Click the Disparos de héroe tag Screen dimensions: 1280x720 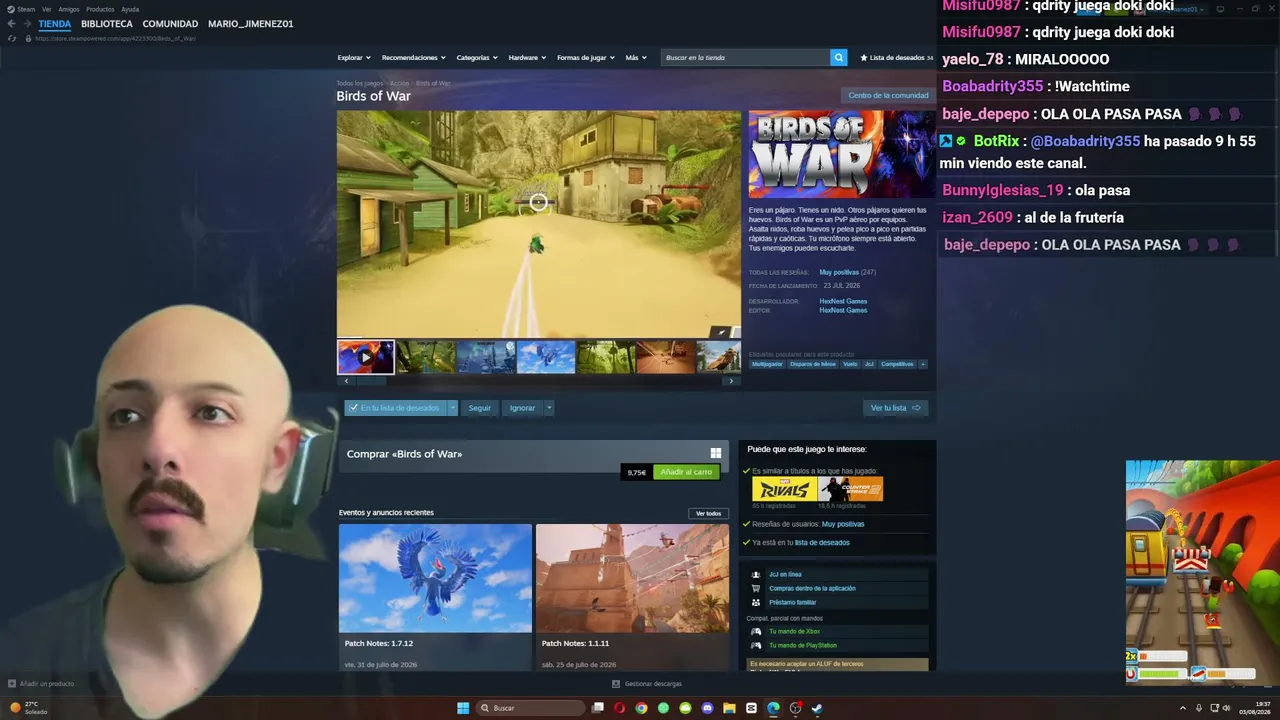(x=813, y=364)
